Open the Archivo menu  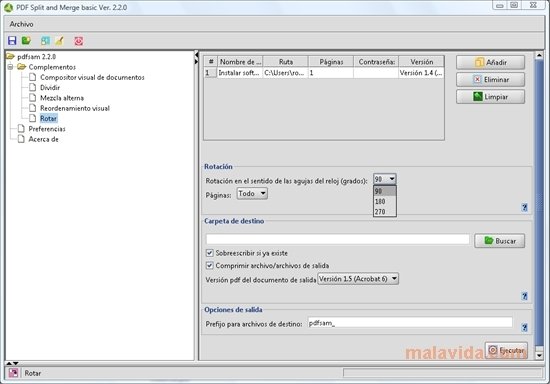coord(21,24)
